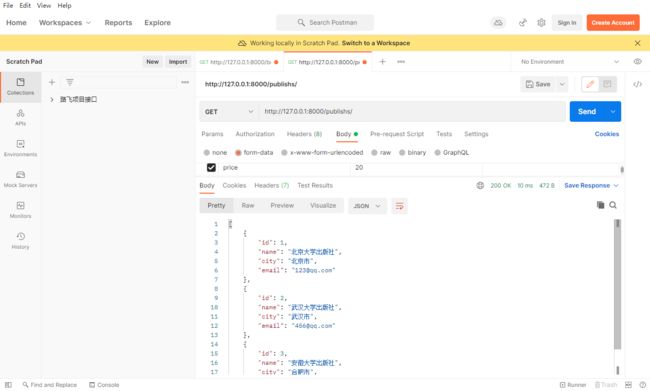Open the APIs sidebar section
Screen dimensions: 650x391
[20, 117]
